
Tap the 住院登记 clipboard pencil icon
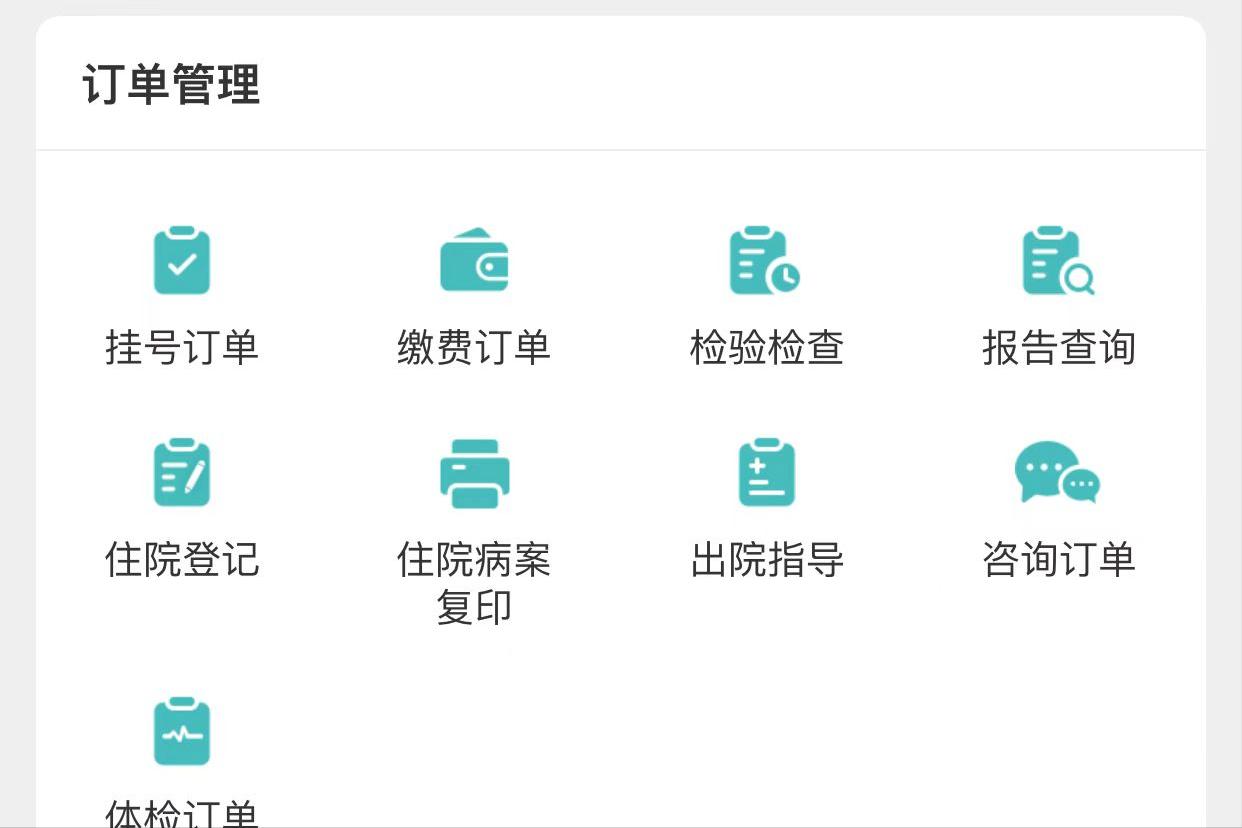(181, 473)
